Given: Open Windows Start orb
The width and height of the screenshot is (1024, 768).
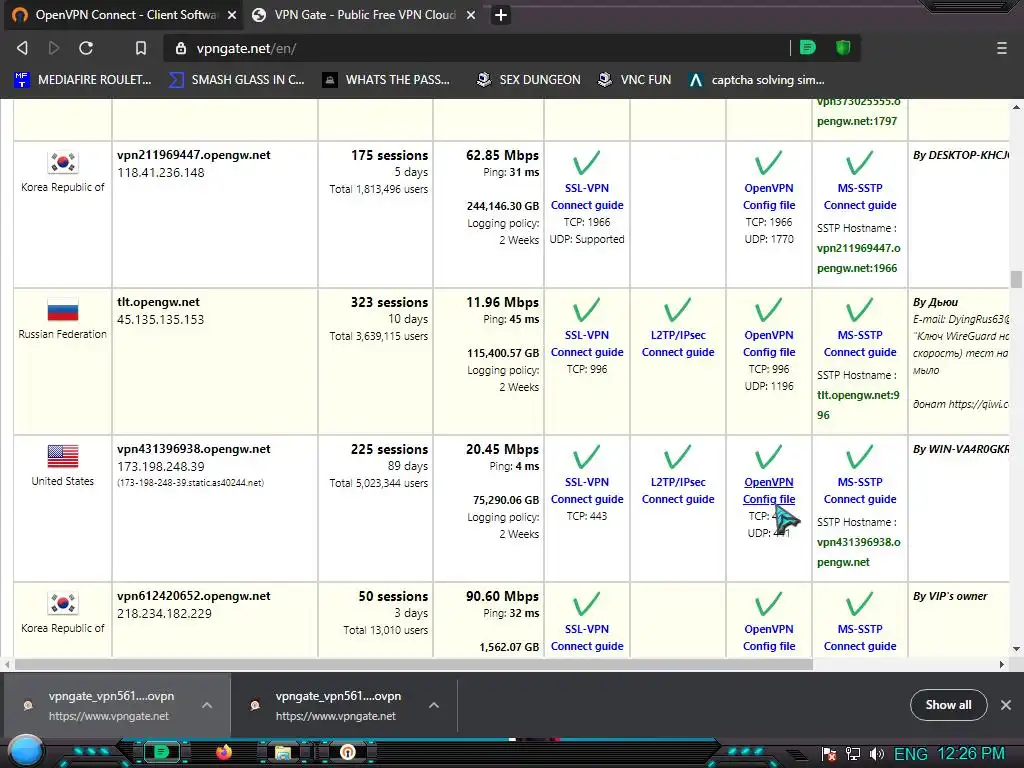Looking at the screenshot, I should tap(25, 750).
